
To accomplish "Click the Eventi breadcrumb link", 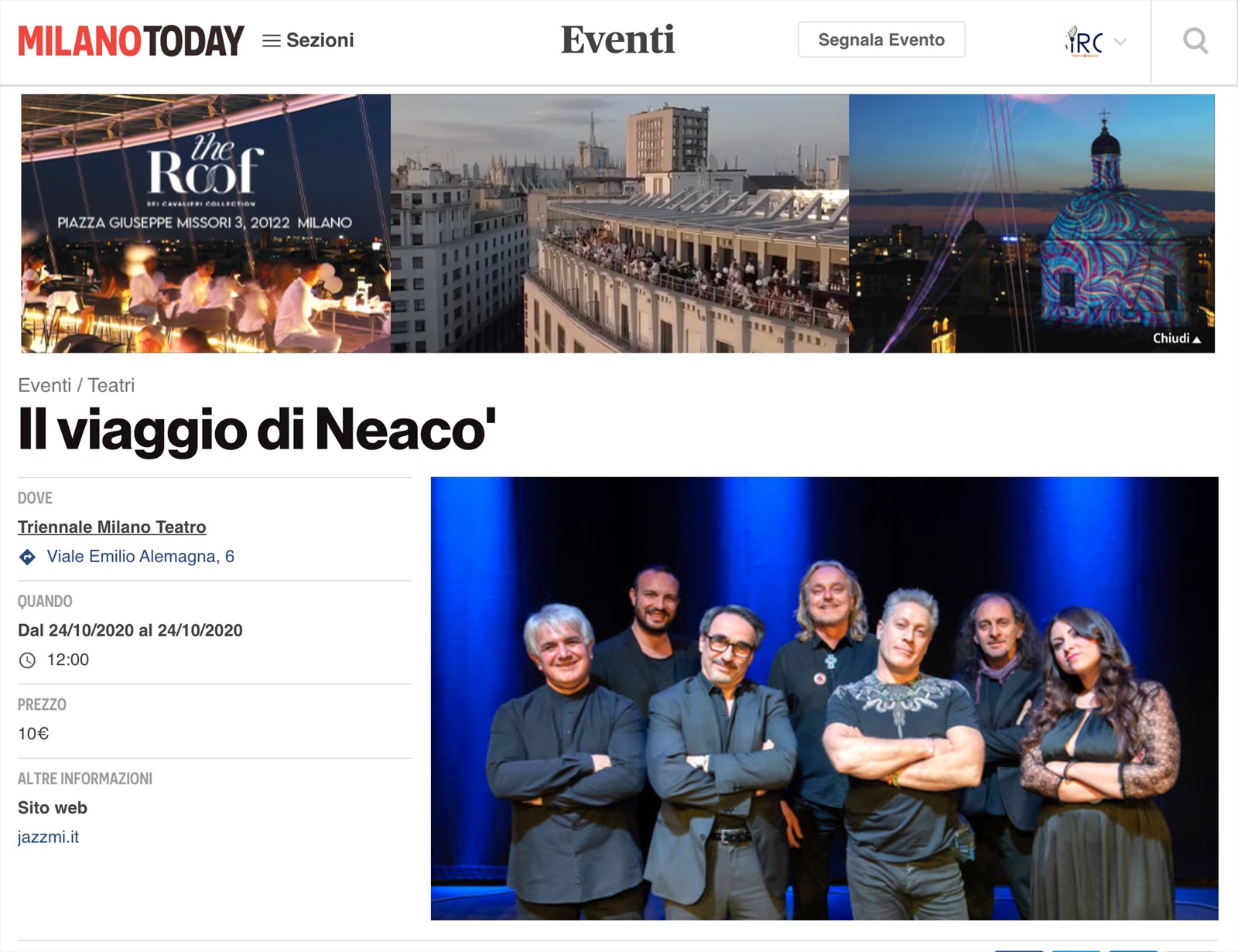I will tap(44, 385).
